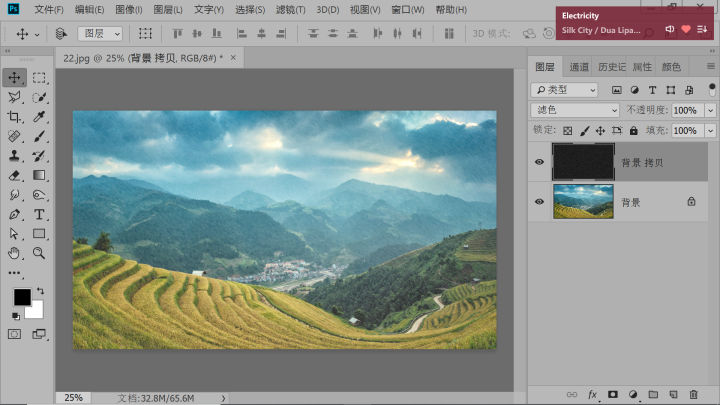Add layer style with fx icon
Screen dimensions: 720x405
(592, 395)
